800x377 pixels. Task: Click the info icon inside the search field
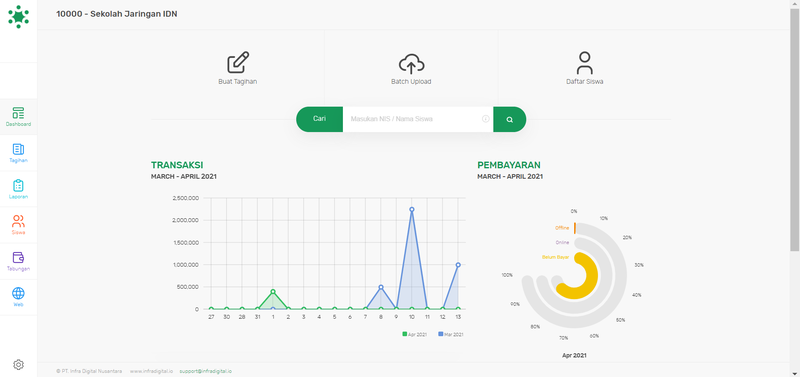(486, 119)
